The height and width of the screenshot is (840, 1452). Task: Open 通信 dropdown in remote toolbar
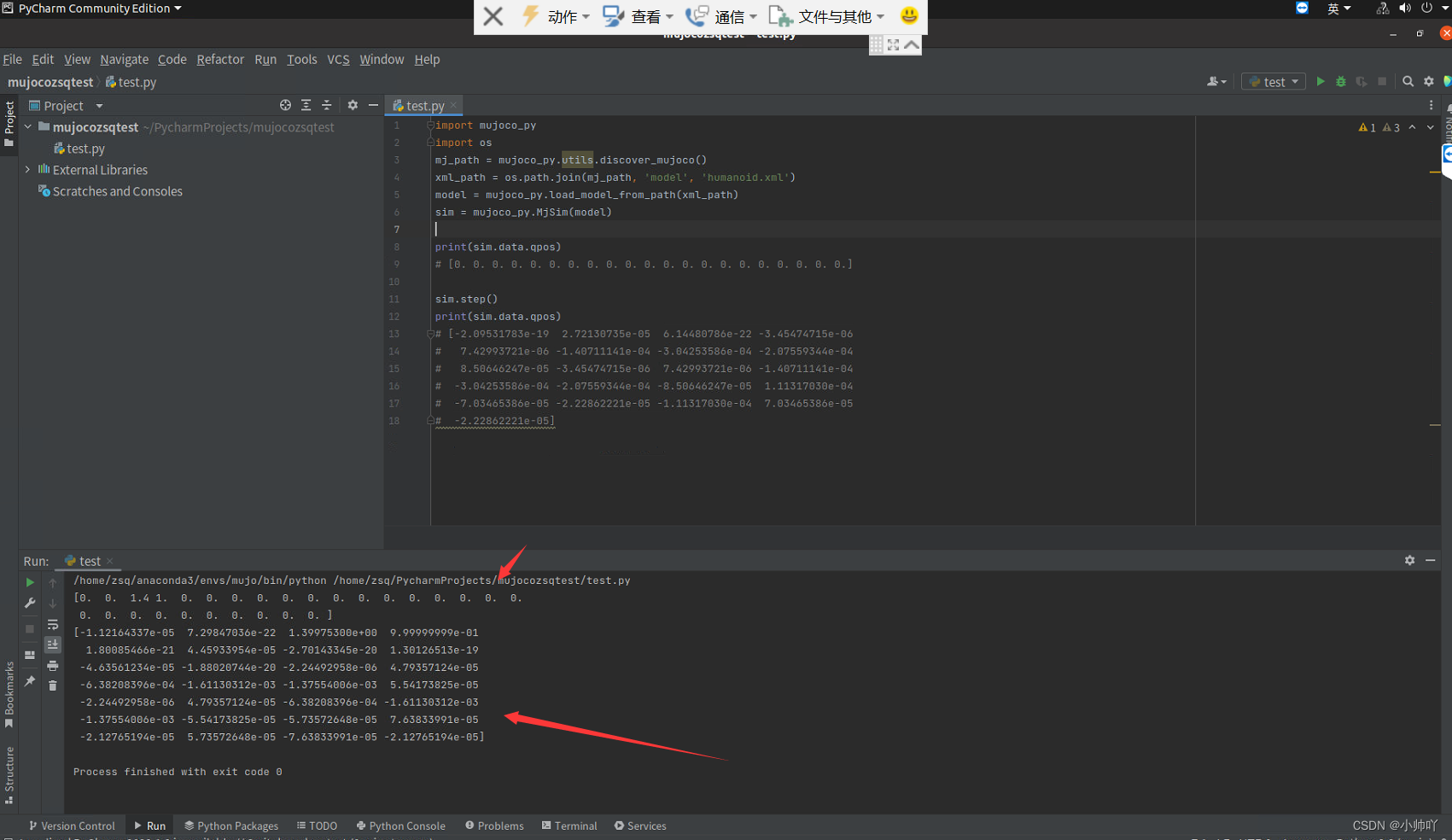(722, 16)
